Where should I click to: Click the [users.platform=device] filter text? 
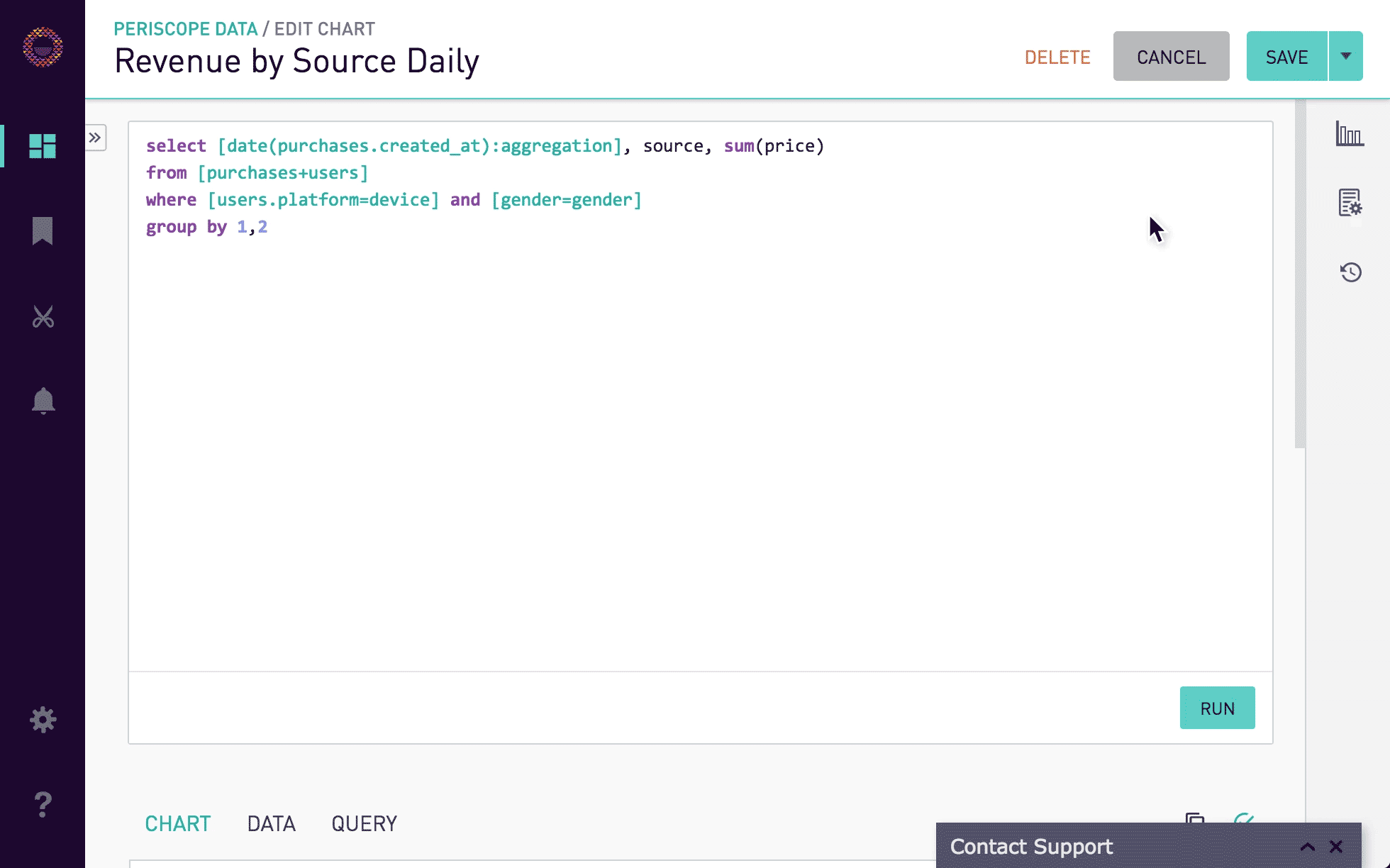323,200
